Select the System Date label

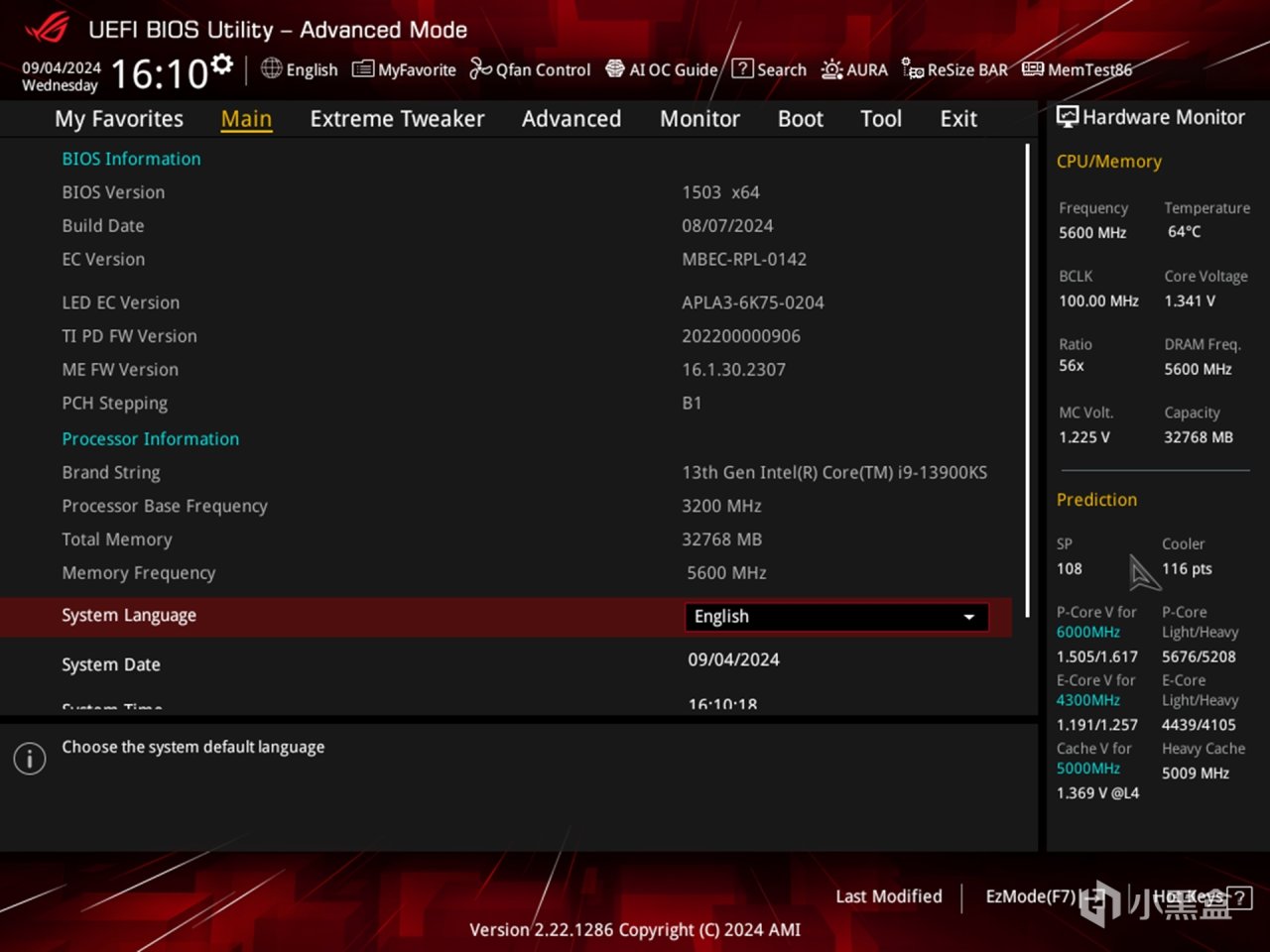click(111, 664)
